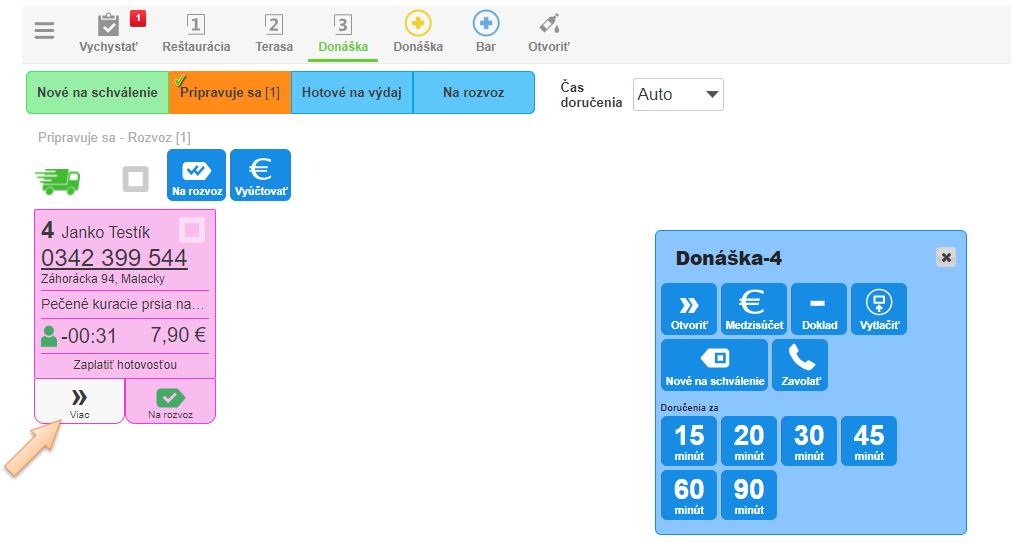The width and height of the screenshot is (1017, 560).
Task: Toggle the select-all checkbox beside the truck
Action: coord(135,179)
